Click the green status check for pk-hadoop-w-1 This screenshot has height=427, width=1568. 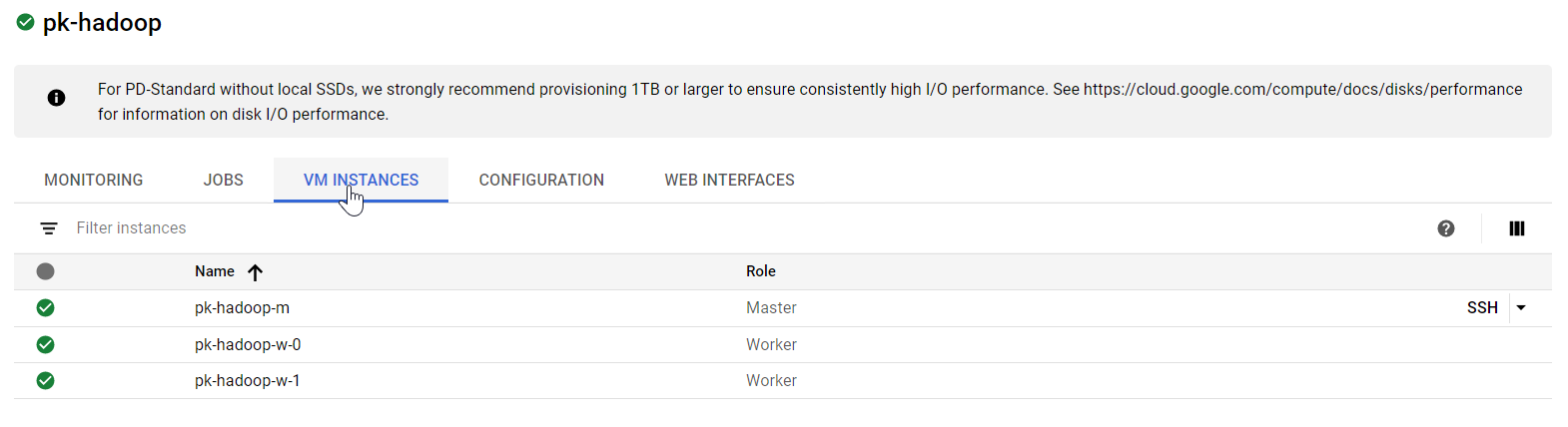click(45, 380)
